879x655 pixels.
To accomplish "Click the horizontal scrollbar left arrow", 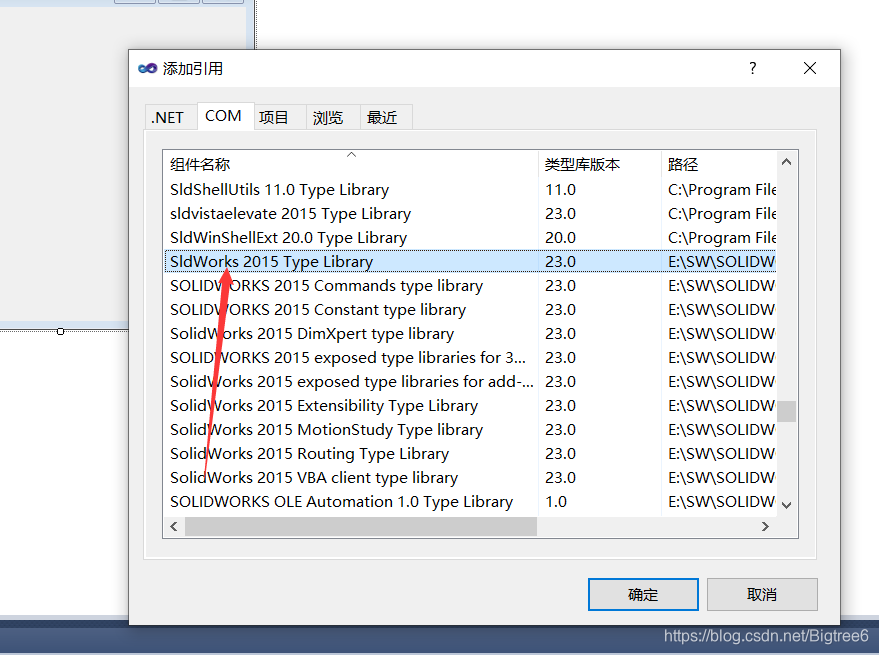I will (x=174, y=527).
